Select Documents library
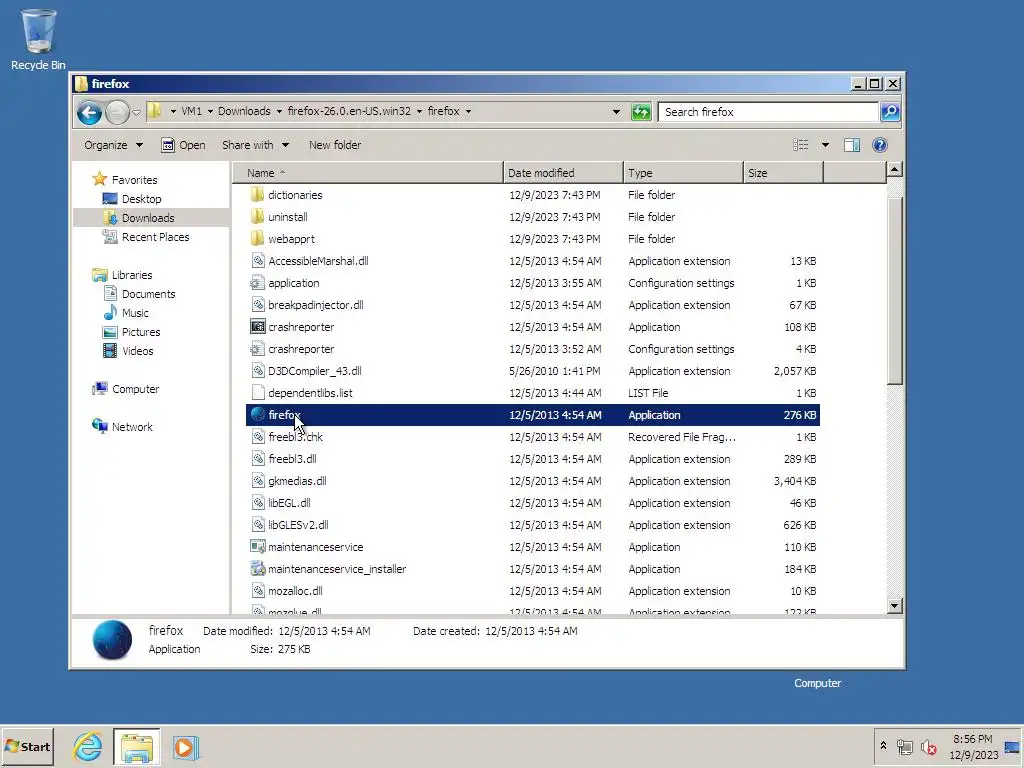The image size is (1024, 768). 139,294
